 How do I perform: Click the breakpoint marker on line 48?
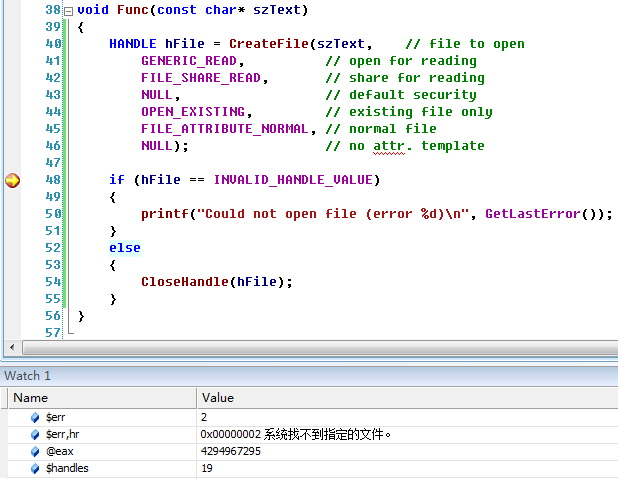pyautogui.click(x=12, y=181)
